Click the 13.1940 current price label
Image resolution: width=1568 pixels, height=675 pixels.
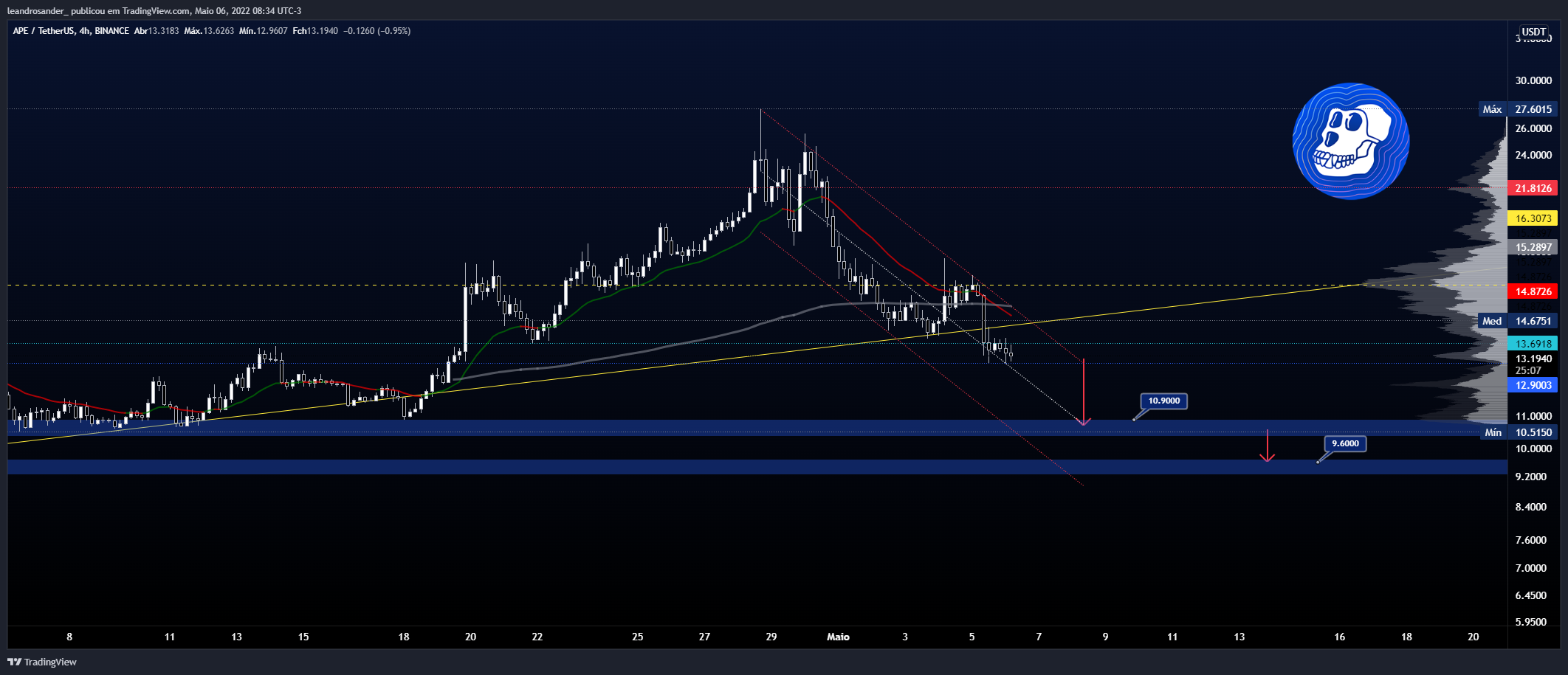click(x=1533, y=359)
